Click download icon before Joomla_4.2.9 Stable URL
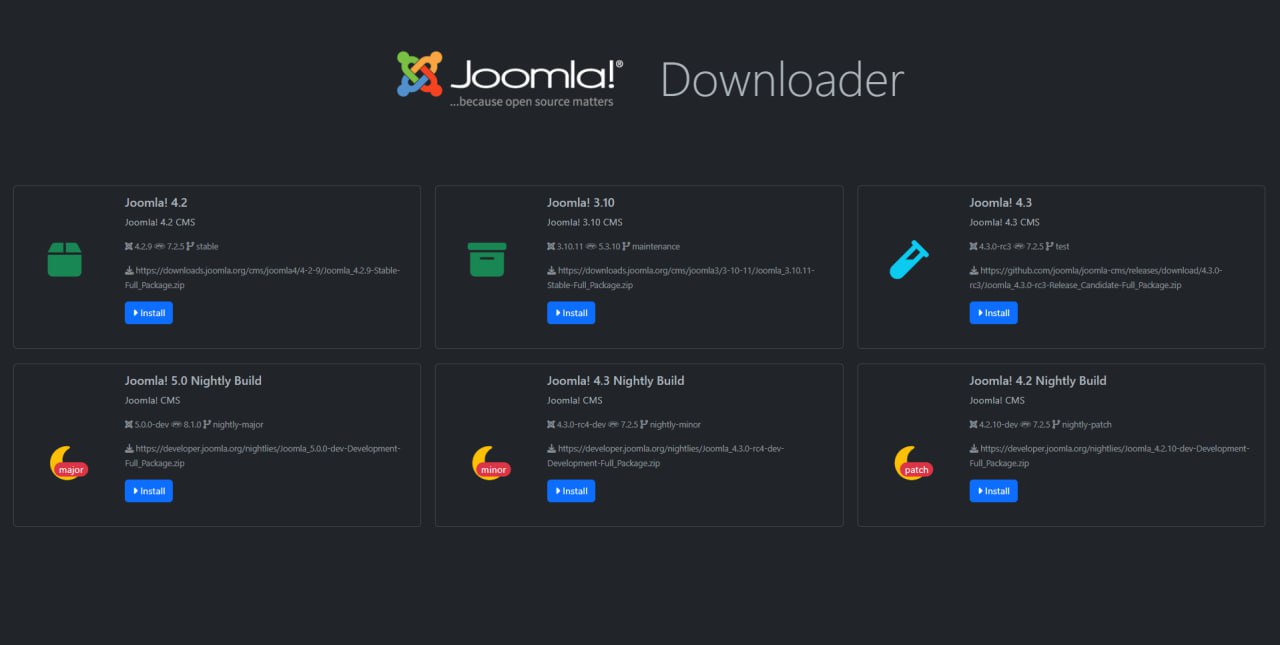Screen dimensions: 1280x645 coord(129,270)
